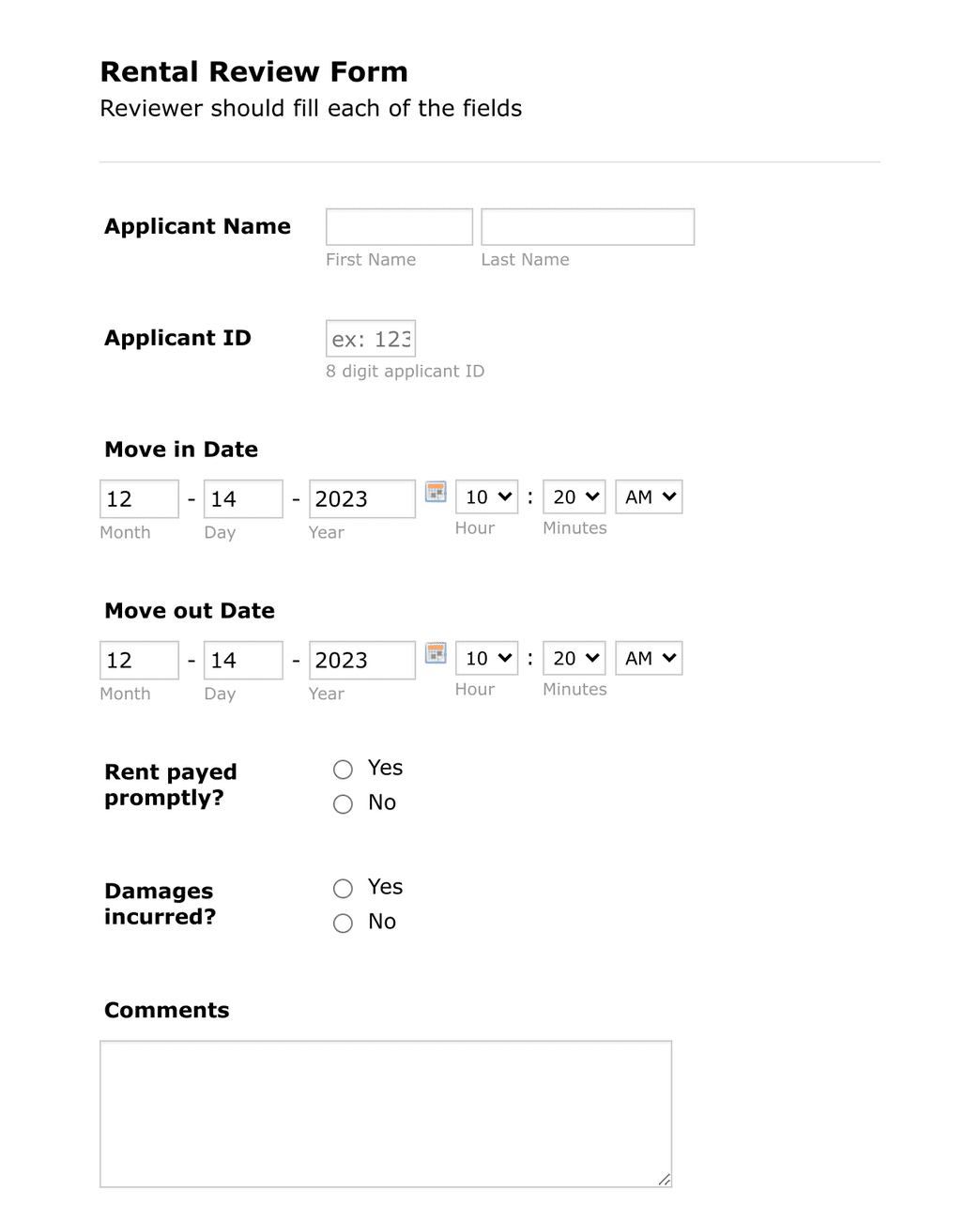
Task: Click the resize handle of the Comments box
Action: click(665, 1180)
